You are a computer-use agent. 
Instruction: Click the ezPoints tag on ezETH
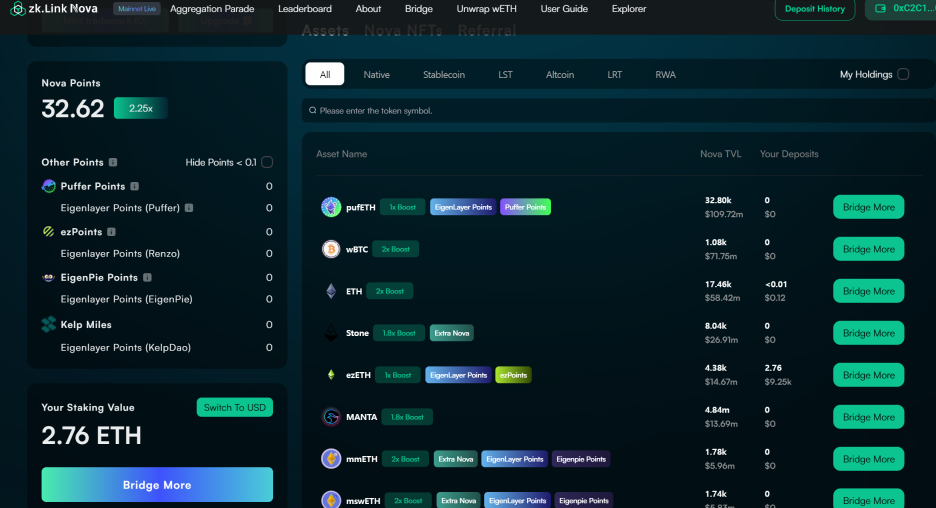click(513, 375)
